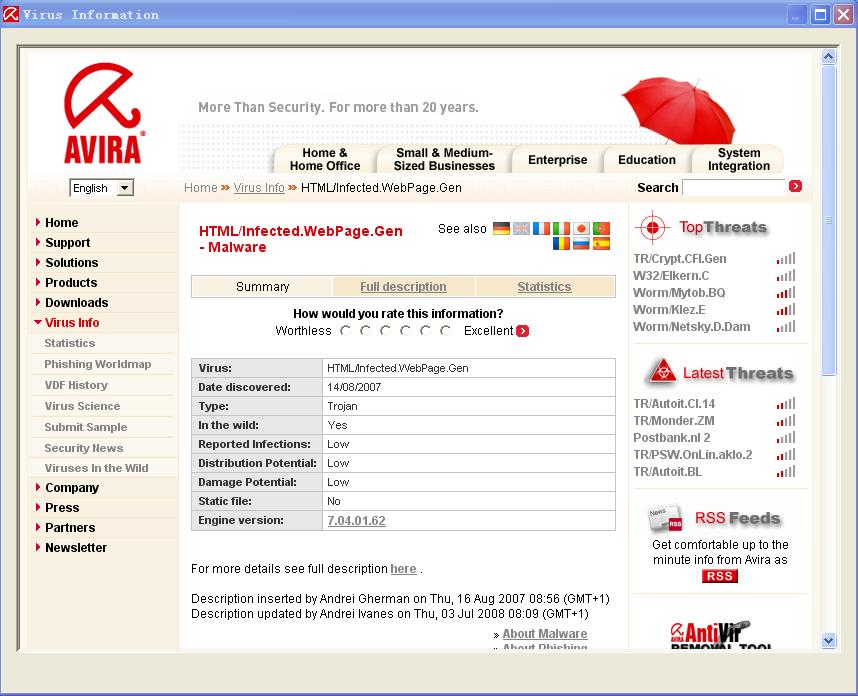Open the Portuguese flag version
The width and height of the screenshot is (858, 696).
point(601,228)
